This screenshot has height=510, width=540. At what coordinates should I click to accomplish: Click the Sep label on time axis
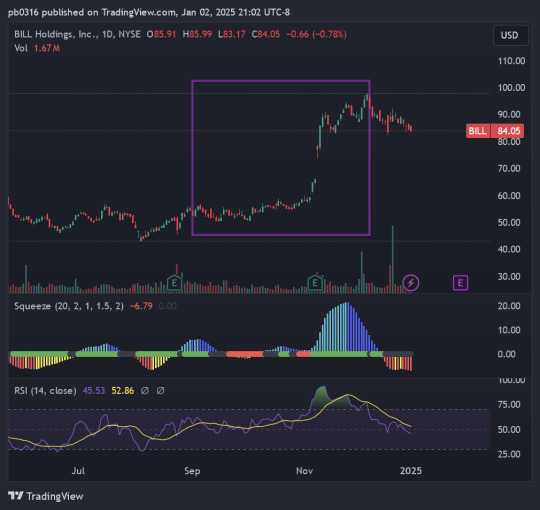point(192,471)
